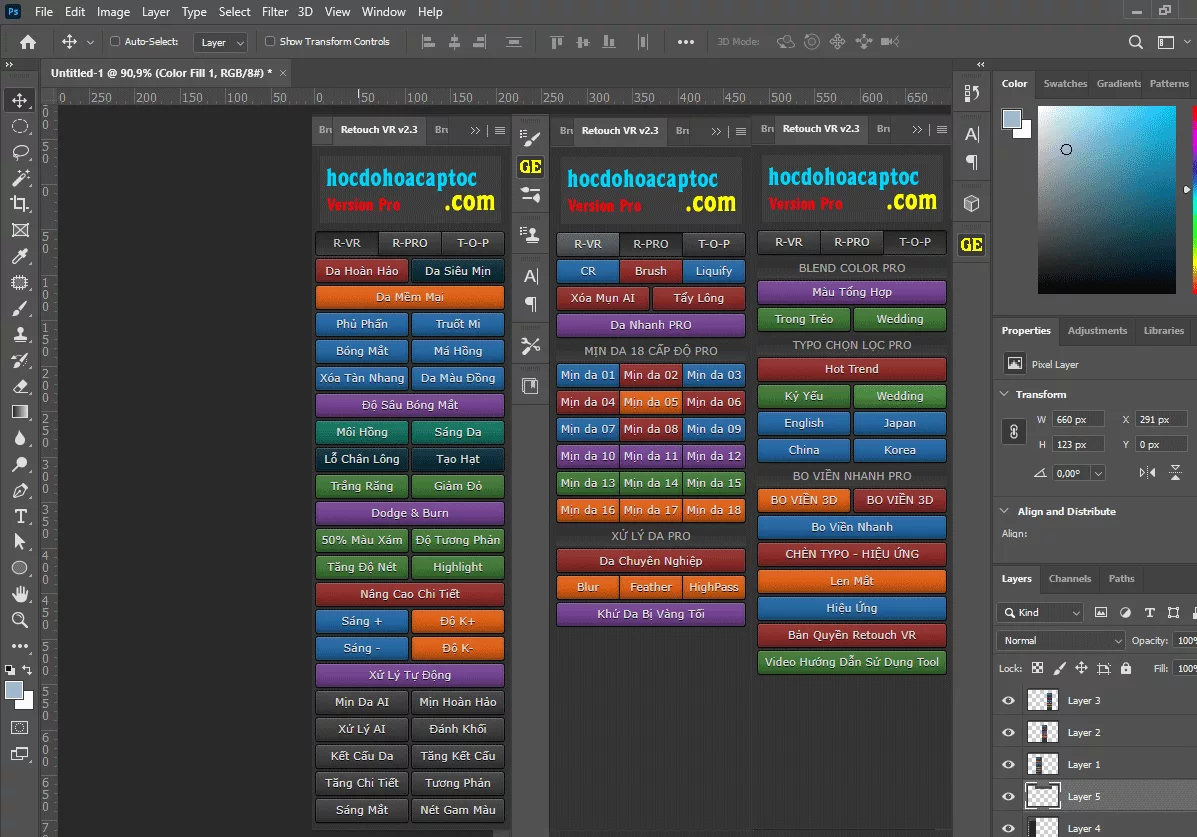Click the Hot Trend button
Viewport: 1197px width, 837px height.
point(851,369)
